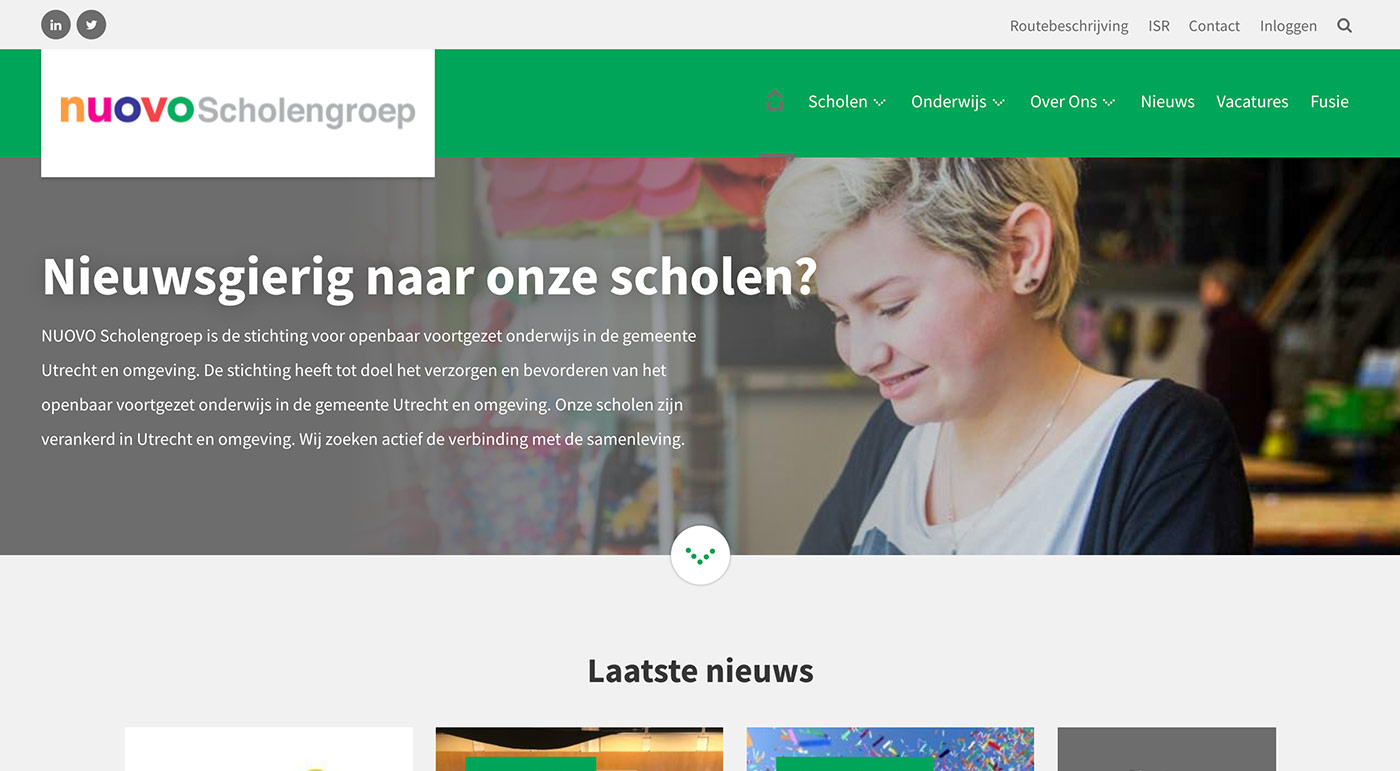This screenshot has height=771, width=1400.
Task: Open the first news thumbnail card
Action: pyautogui.click(x=269, y=749)
